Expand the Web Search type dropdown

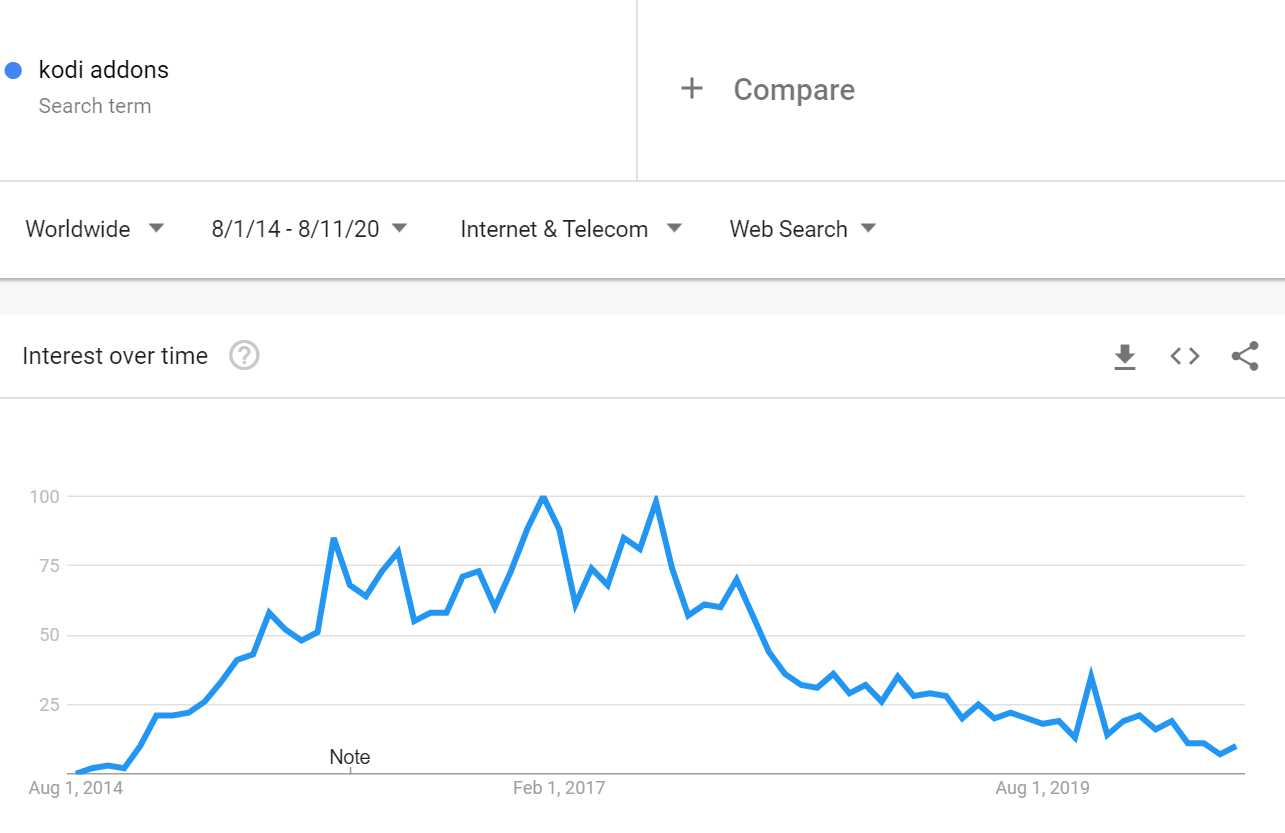(x=803, y=229)
